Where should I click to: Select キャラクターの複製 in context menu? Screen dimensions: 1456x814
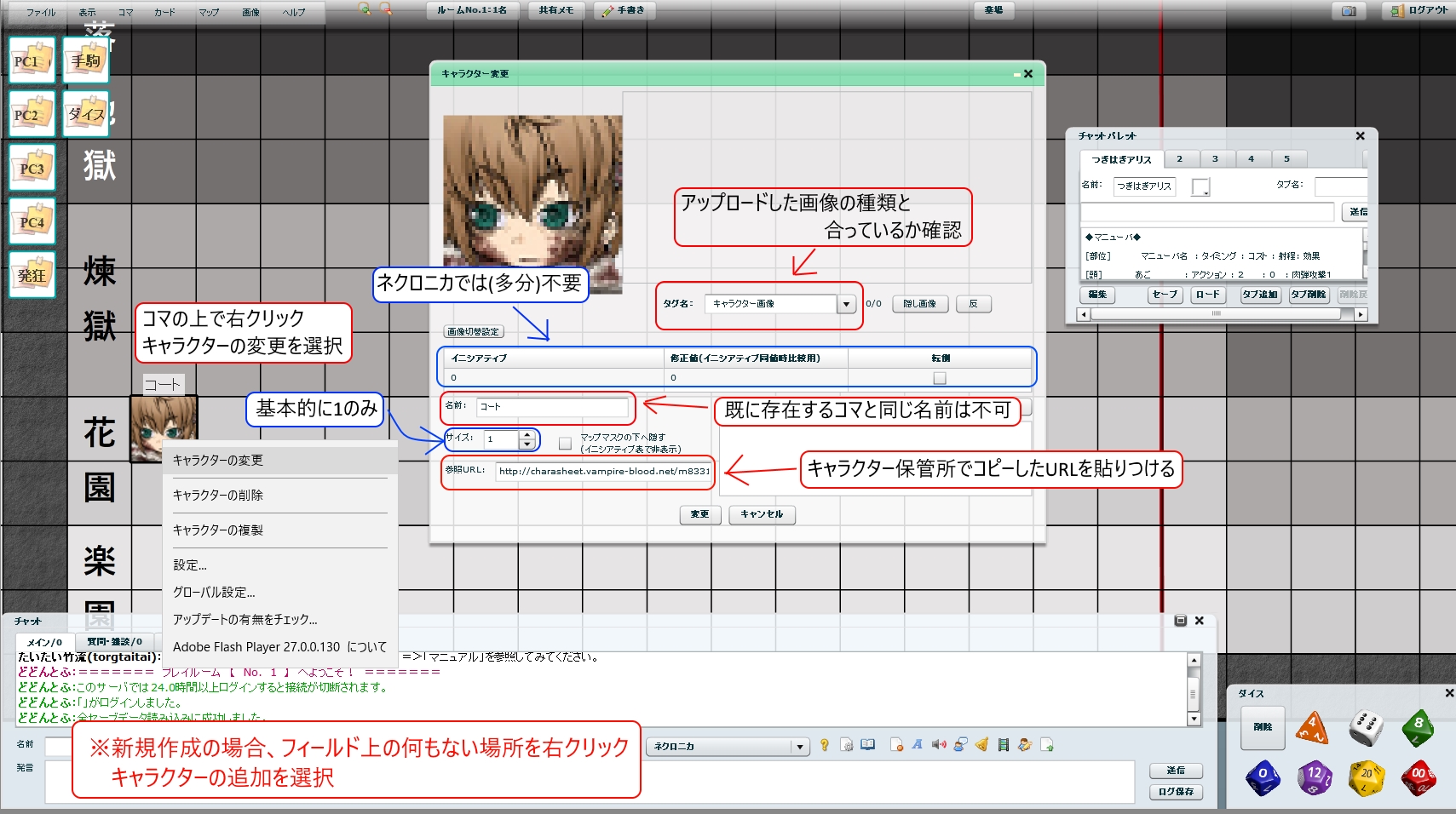pyautogui.click(x=280, y=530)
